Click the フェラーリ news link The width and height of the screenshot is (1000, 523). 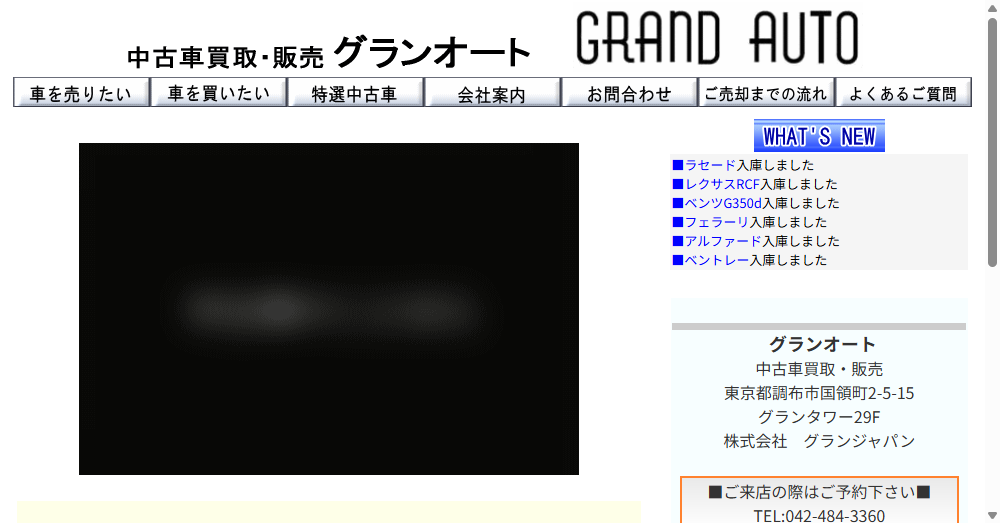[716, 222]
